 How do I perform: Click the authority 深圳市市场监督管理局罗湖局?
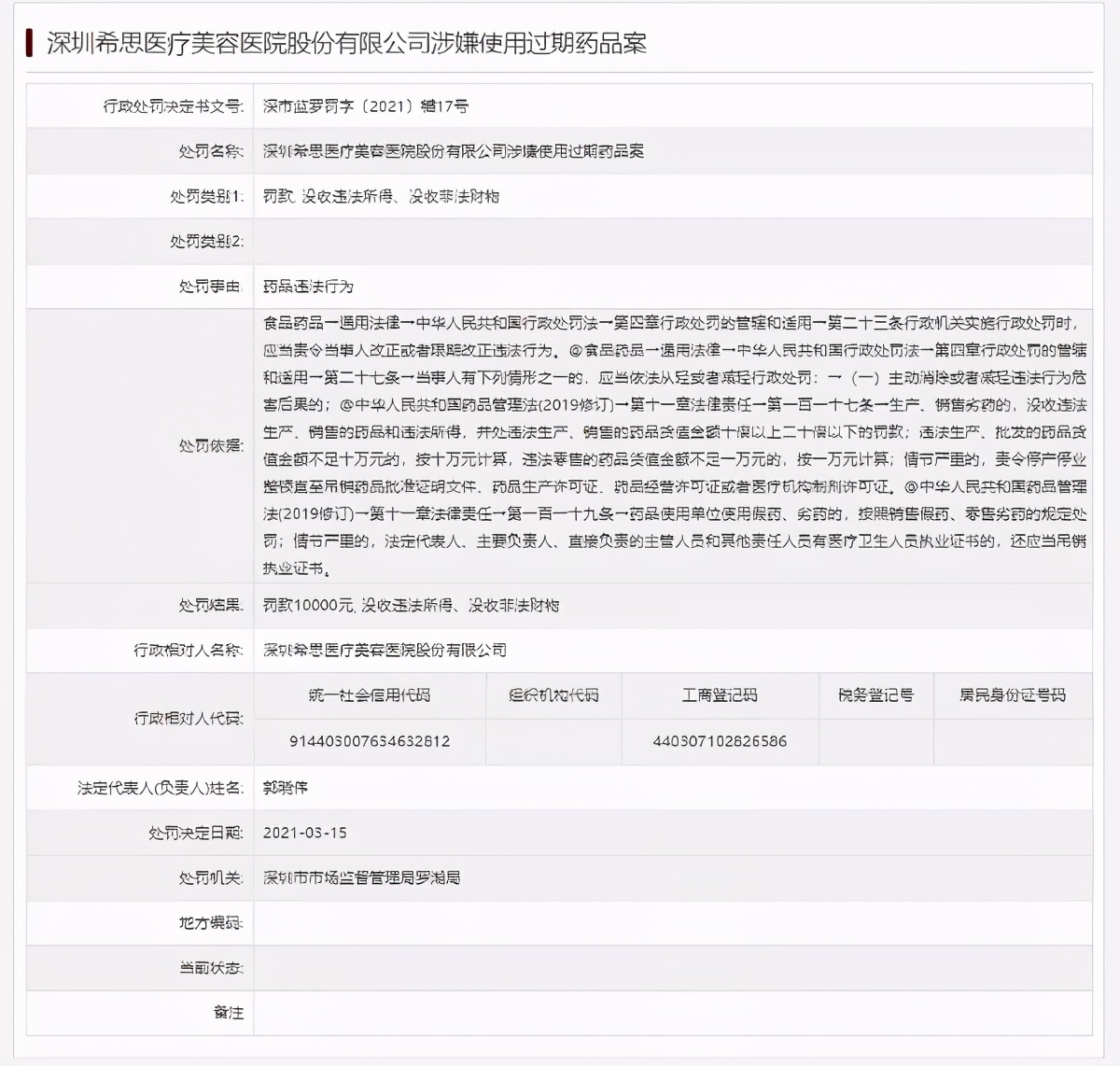[362, 877]
